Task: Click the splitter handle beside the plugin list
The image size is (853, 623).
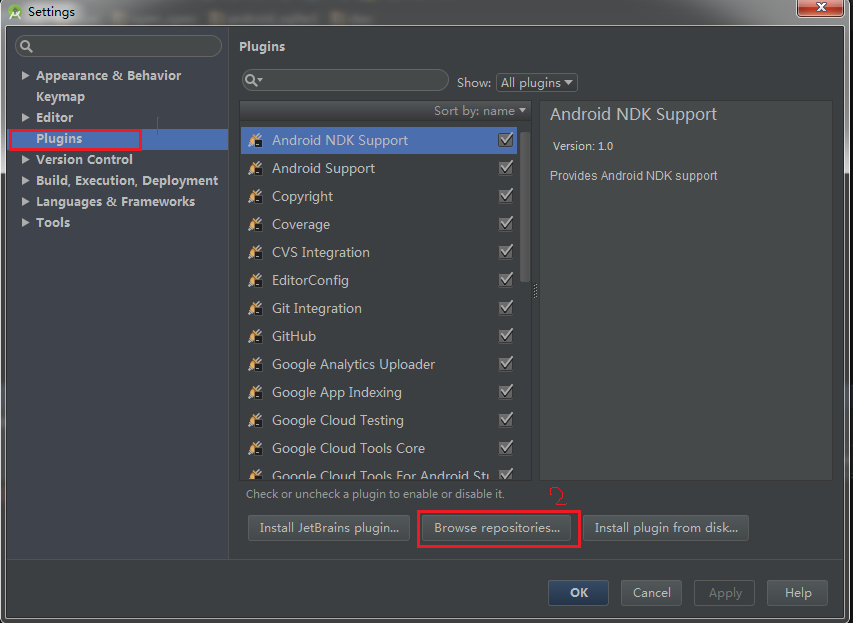Action: (x=535, y=291)
